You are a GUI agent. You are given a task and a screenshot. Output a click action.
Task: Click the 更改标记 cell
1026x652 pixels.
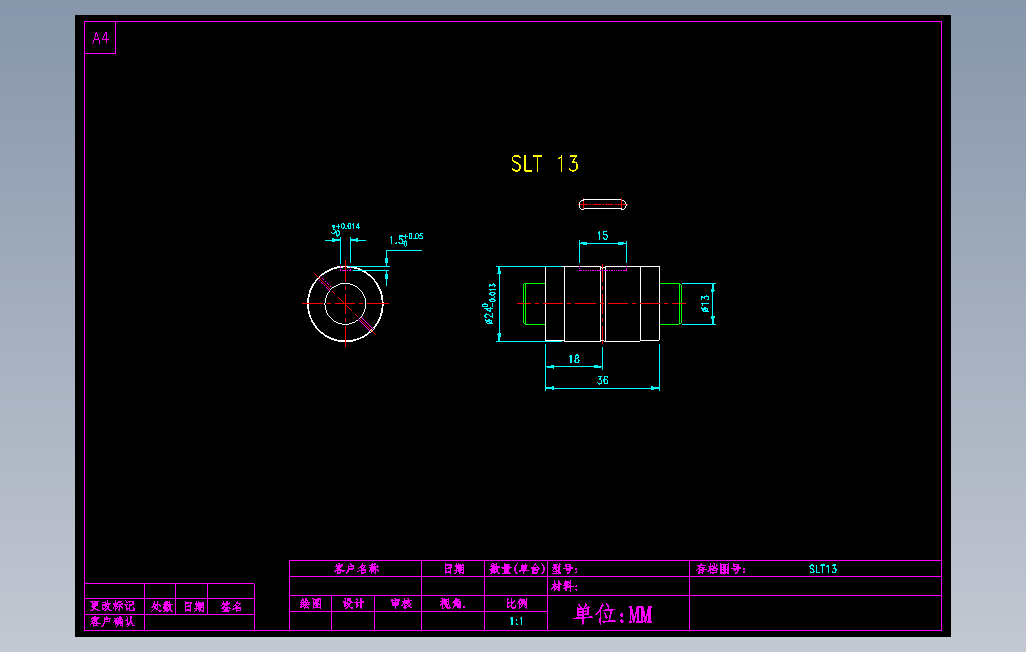114,606
